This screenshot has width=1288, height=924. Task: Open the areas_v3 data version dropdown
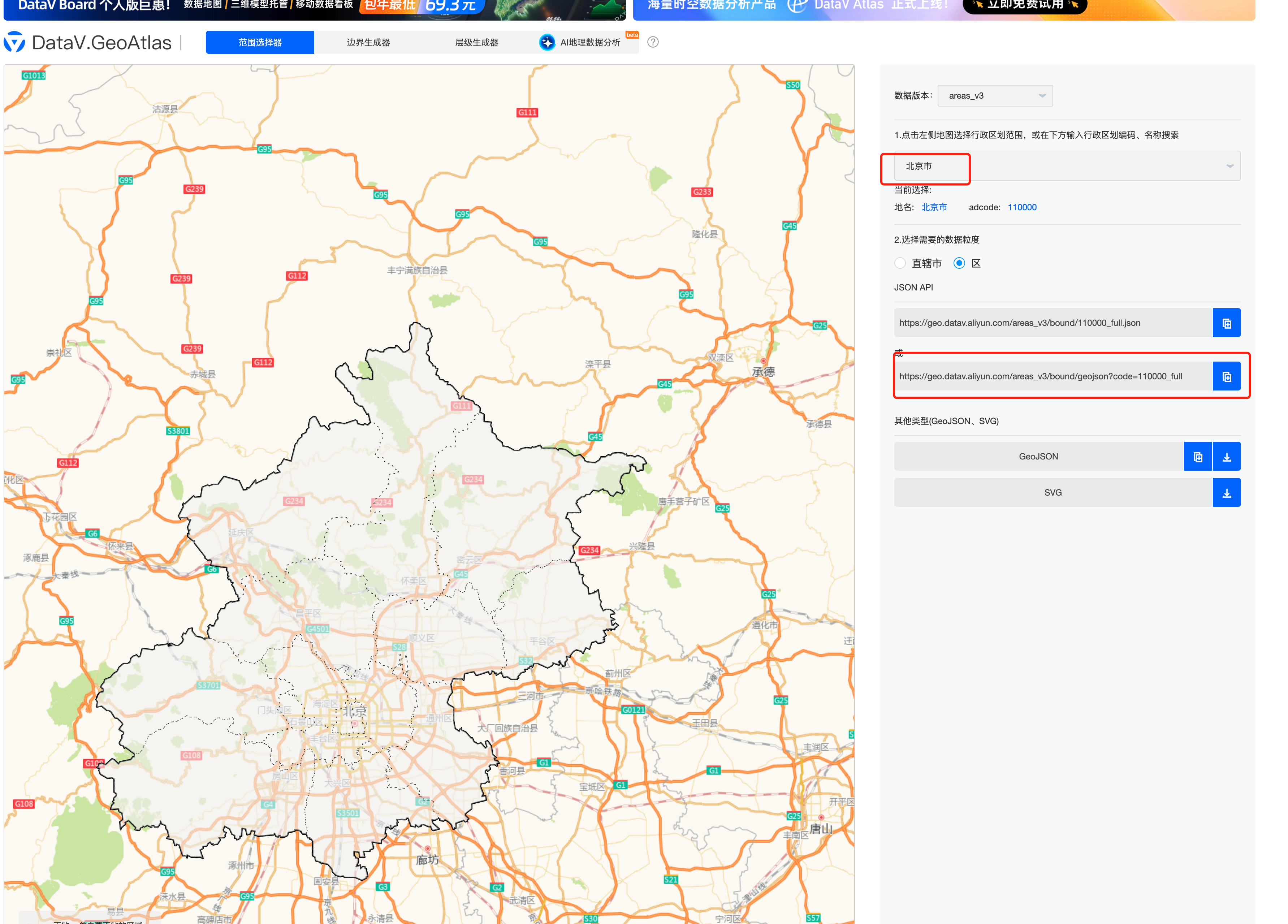point(995,95)
